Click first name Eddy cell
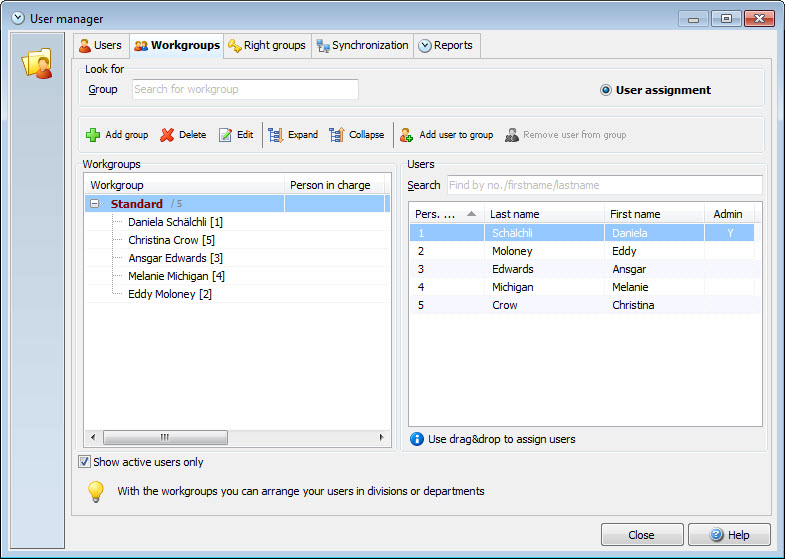This screenshot has height=559, width=785. click(x=654, y=251)
